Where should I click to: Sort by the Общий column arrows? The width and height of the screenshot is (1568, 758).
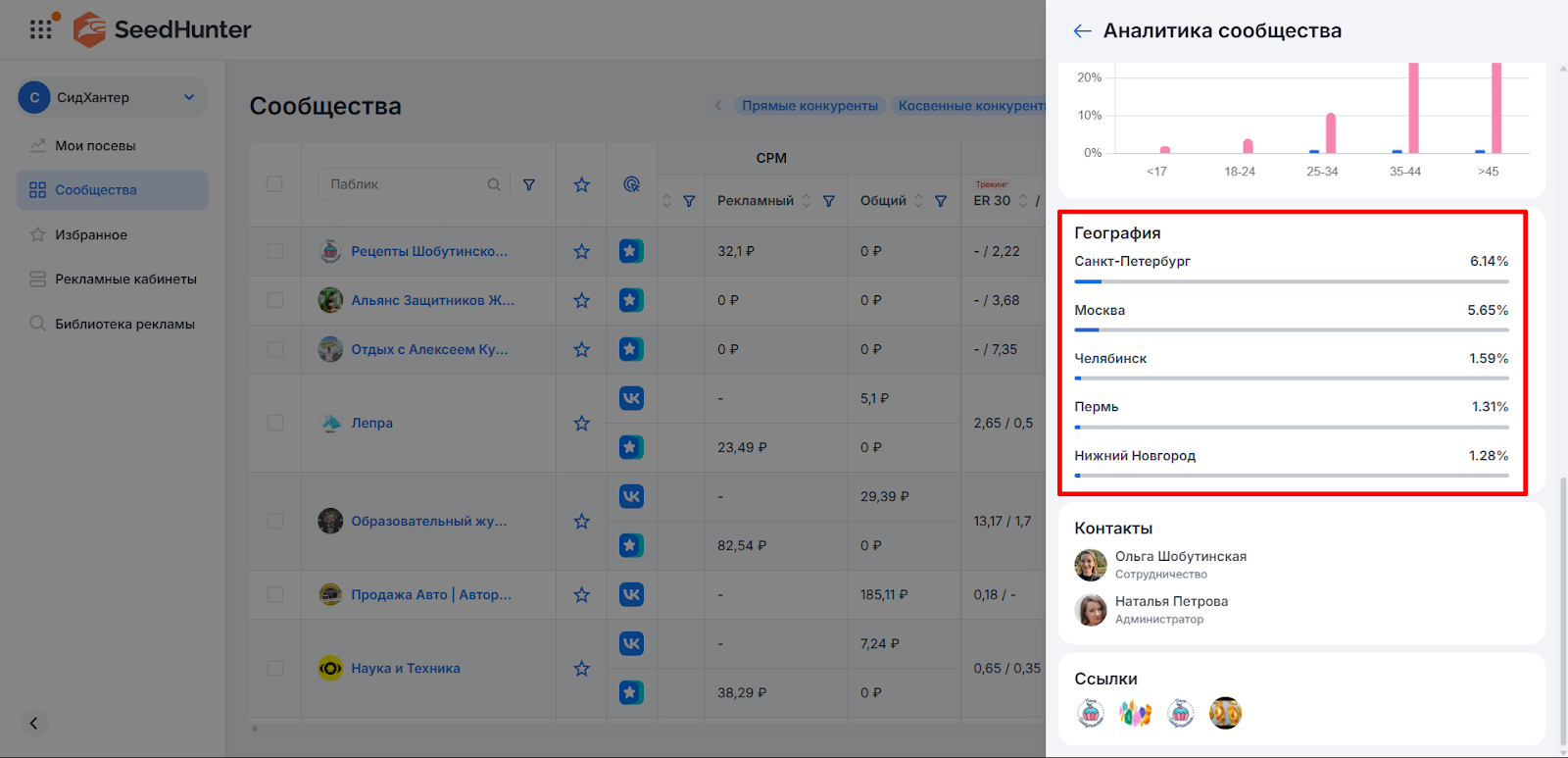point(918,201)
